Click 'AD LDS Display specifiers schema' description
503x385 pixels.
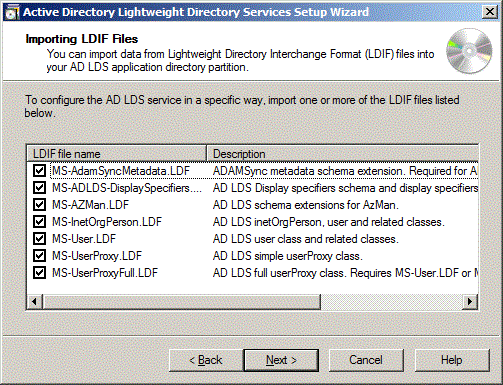(345, 188)
